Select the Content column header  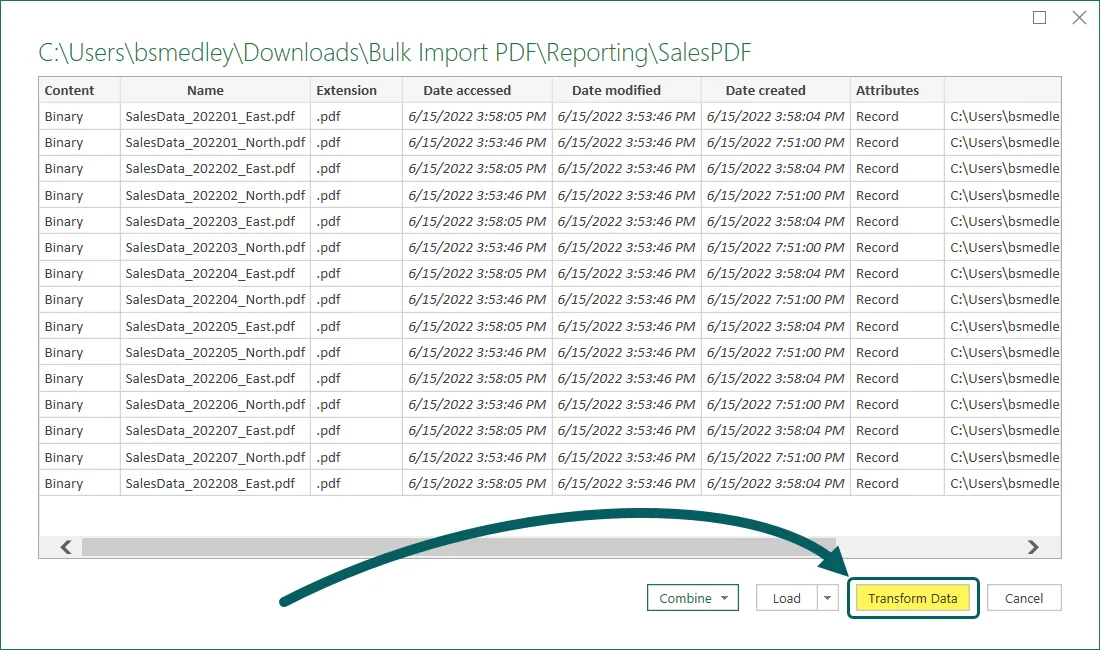point(70,90)
